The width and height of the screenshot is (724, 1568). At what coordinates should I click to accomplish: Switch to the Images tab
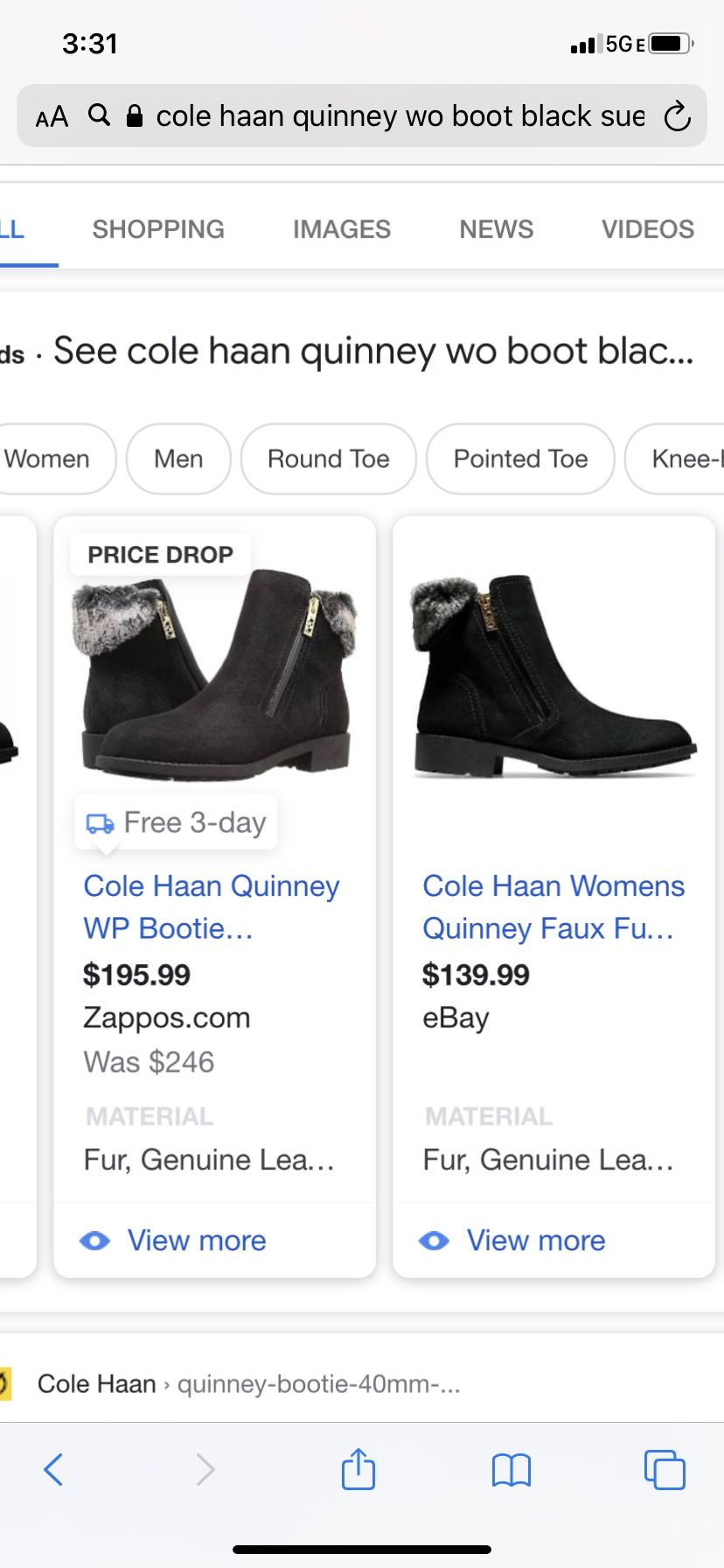click(x=342, y=229)
